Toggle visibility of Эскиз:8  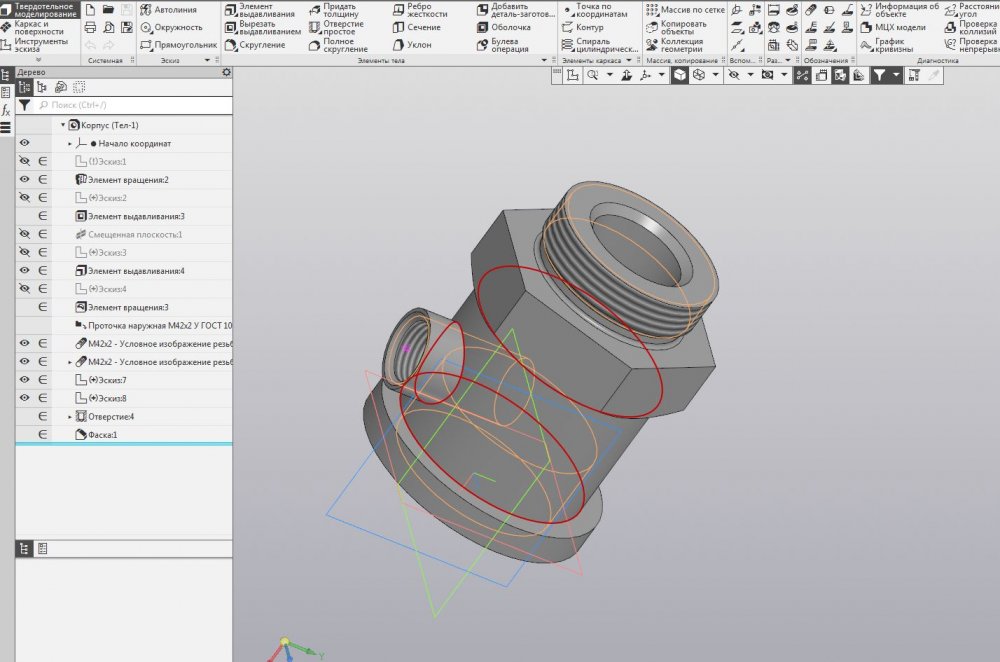[24, 398]
